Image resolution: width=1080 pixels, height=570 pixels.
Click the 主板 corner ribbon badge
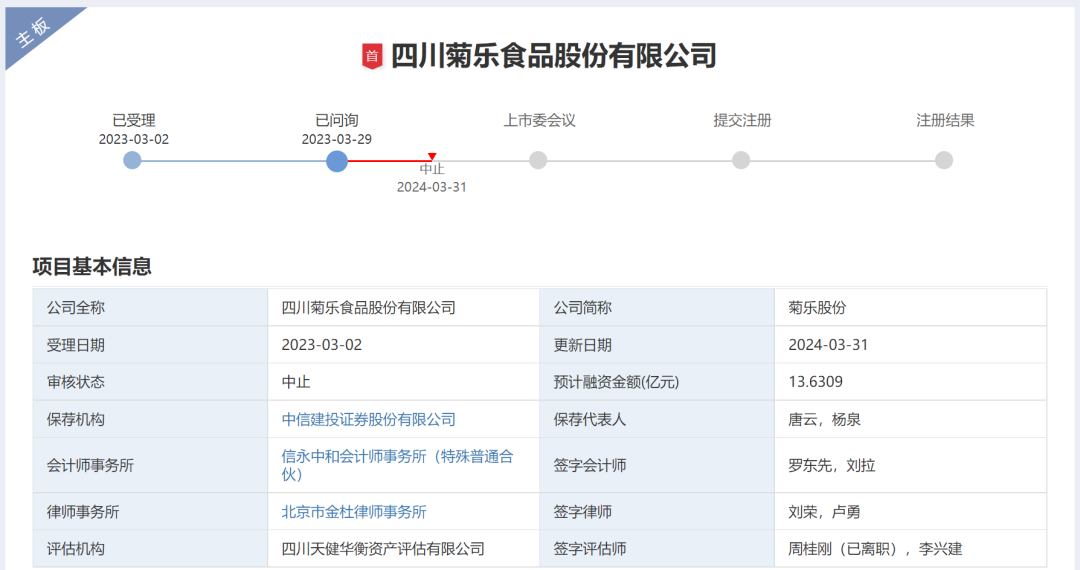(x=34, y=31)
